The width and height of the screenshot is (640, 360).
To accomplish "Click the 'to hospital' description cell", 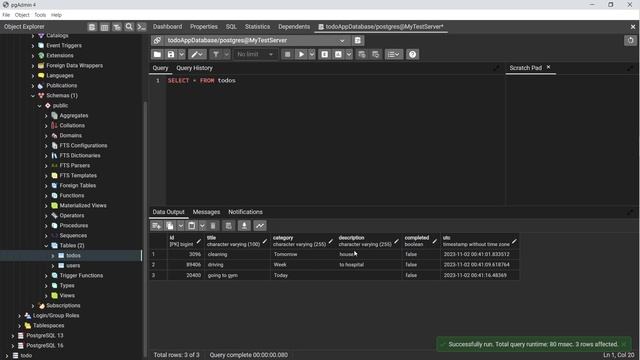I will click(x=369, y=265).
